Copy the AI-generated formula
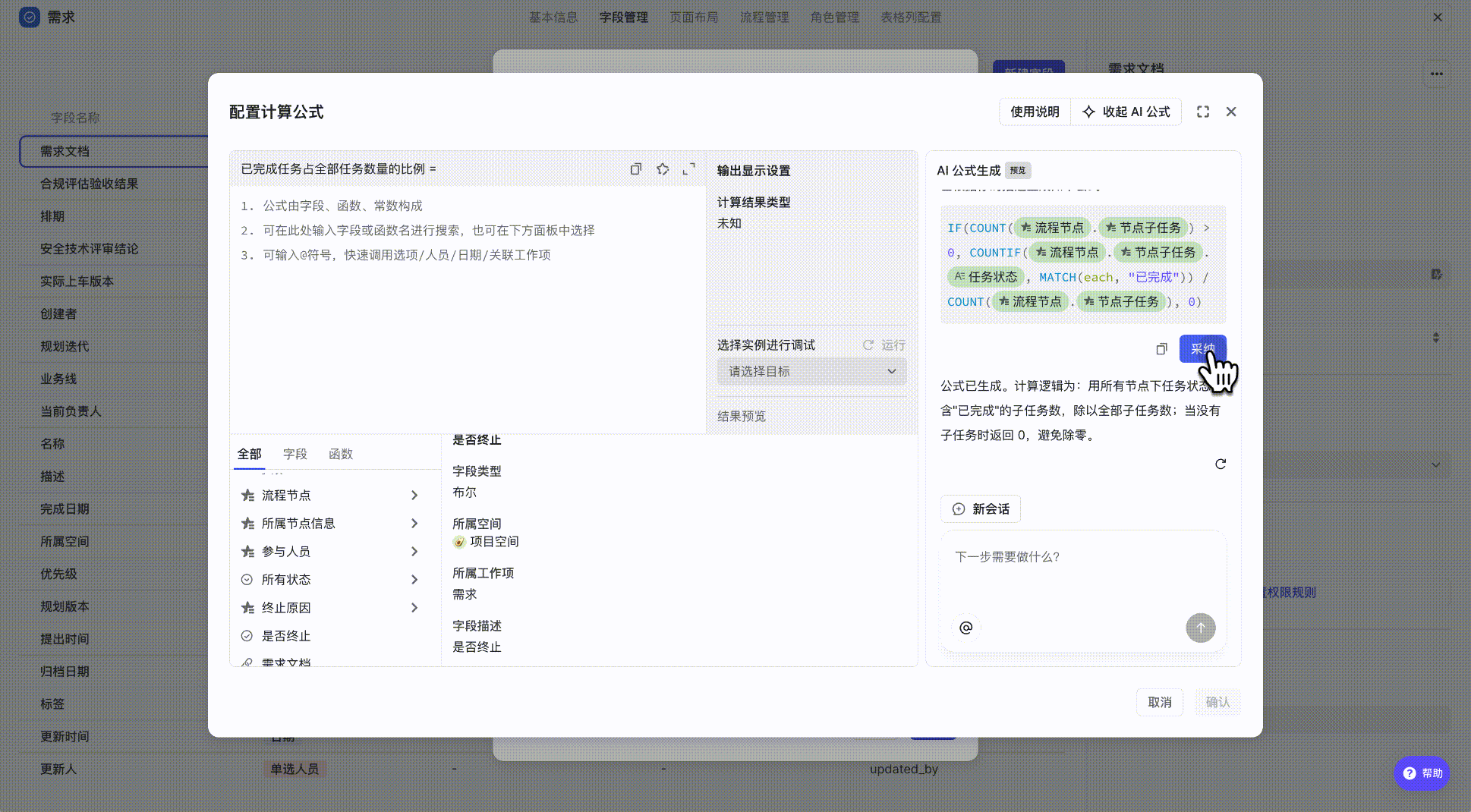This screenshot has height=812, width=1471. click(1161, 349)
